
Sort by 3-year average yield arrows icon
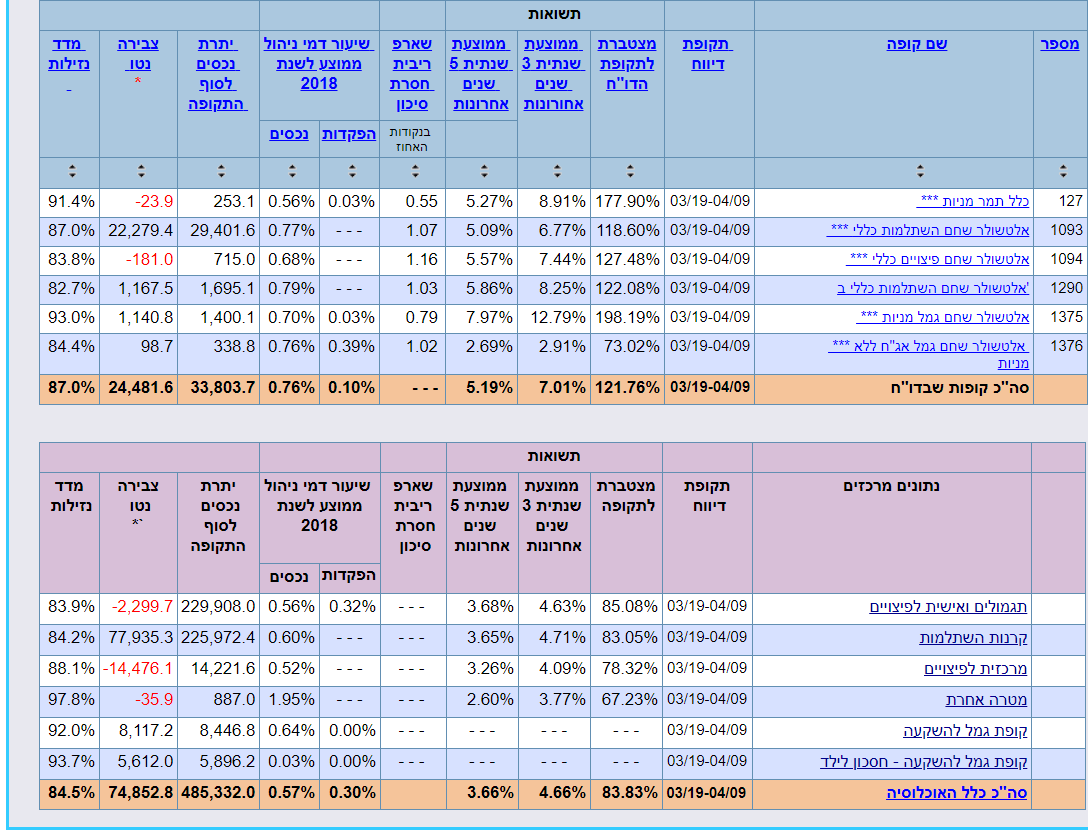(x=556, y=171)
